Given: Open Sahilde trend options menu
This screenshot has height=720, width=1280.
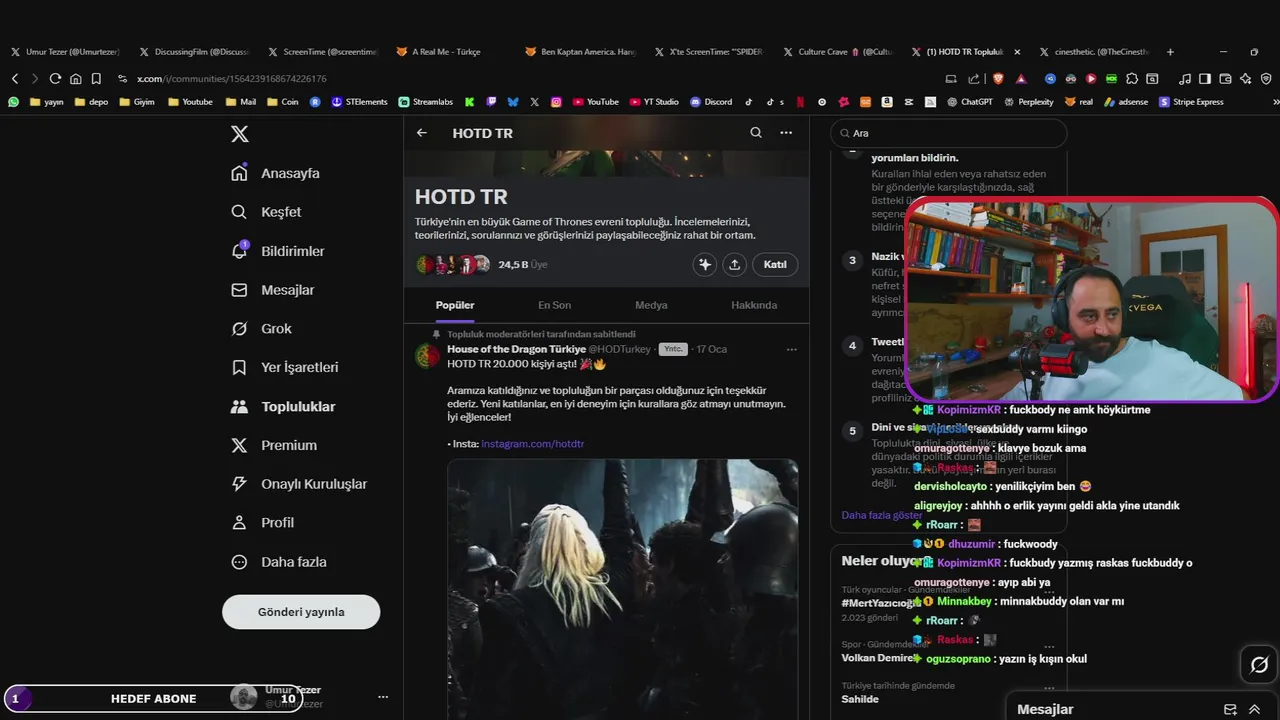Looking at the screenshot, I should point(1049,688).
